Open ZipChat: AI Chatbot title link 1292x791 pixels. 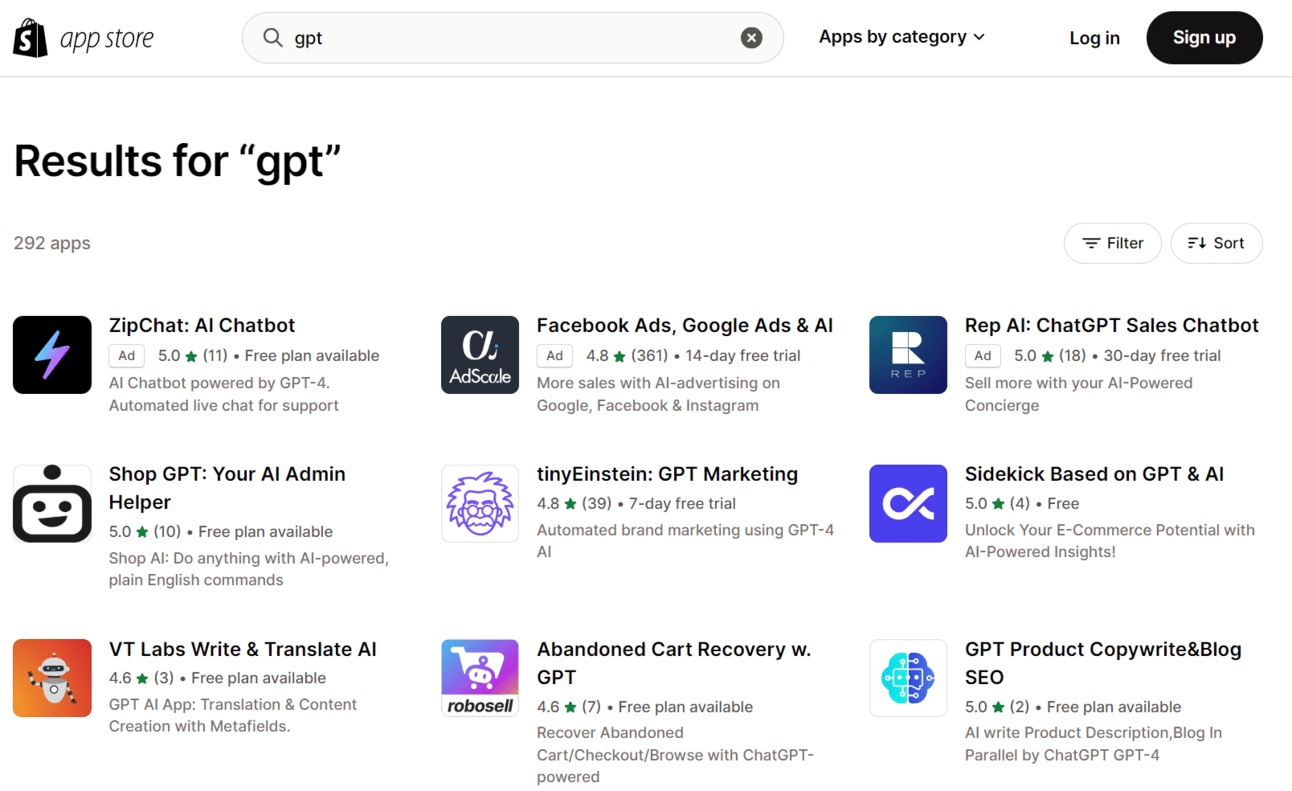pyautogui.click(x=202, y=325)
